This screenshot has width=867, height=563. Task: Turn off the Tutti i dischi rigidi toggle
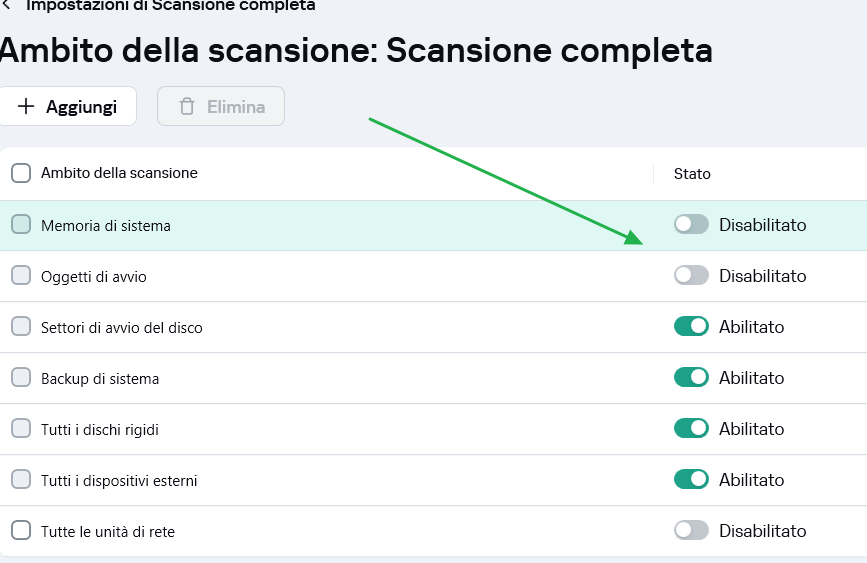[x=691, y=428]
